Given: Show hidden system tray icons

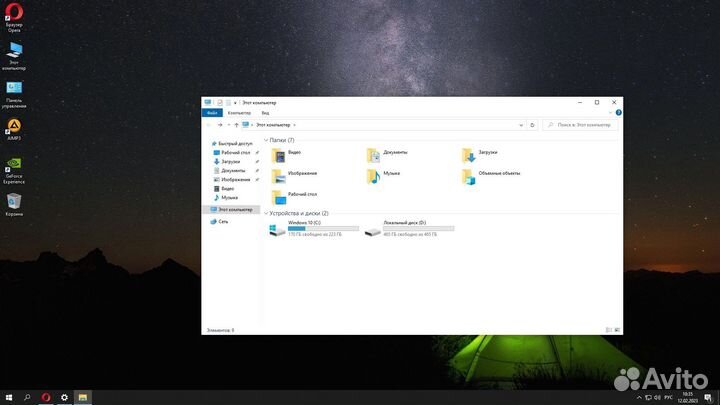Looking at the screenshot, I should point(639,398).
